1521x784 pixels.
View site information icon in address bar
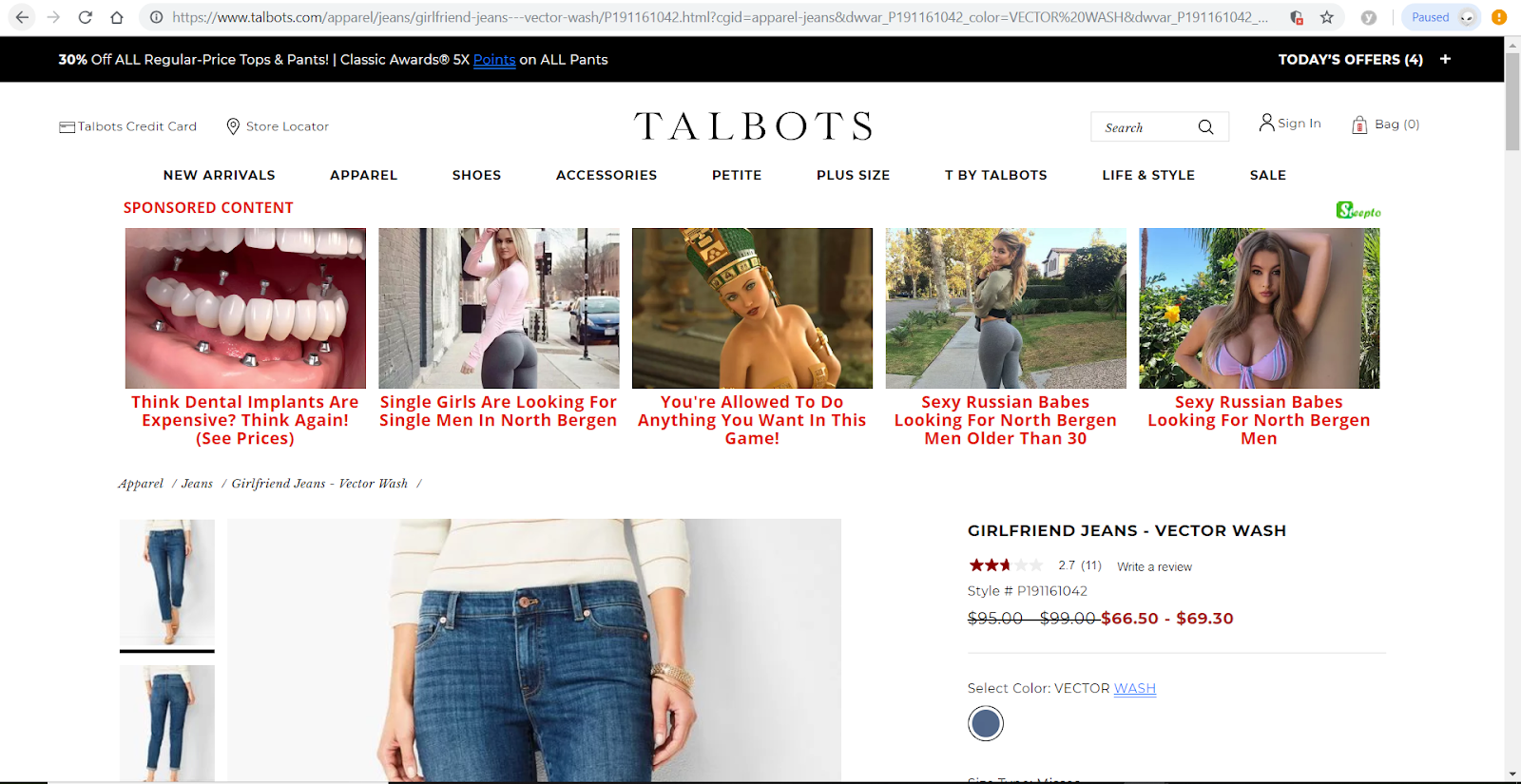point(156,17)
